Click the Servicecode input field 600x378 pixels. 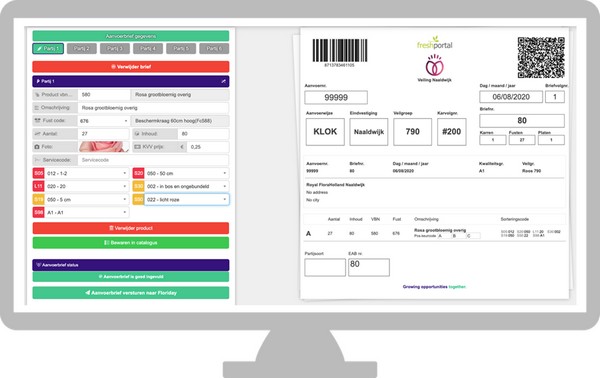pyautogui.click(x=153, y=160)
